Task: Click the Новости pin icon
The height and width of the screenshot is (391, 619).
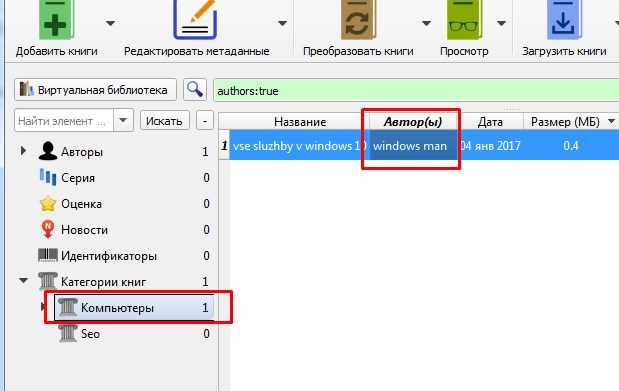Action: point(48,229)
